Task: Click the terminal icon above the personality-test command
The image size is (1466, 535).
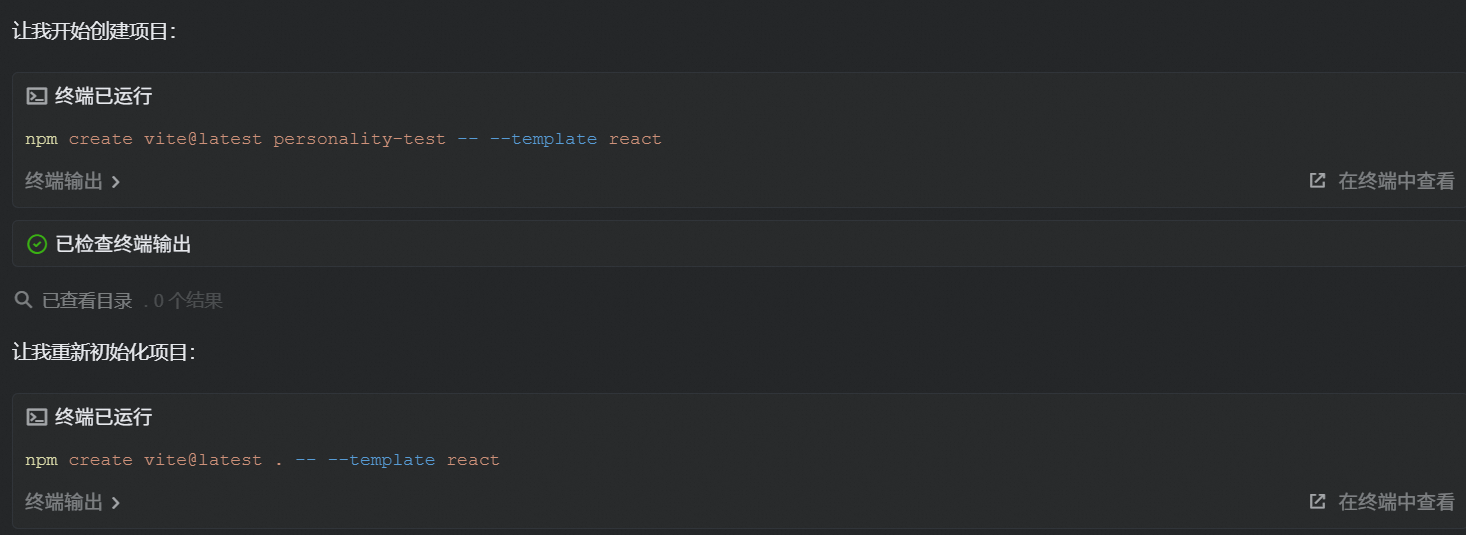Action: pyautogui.click(x=37, y=97)
